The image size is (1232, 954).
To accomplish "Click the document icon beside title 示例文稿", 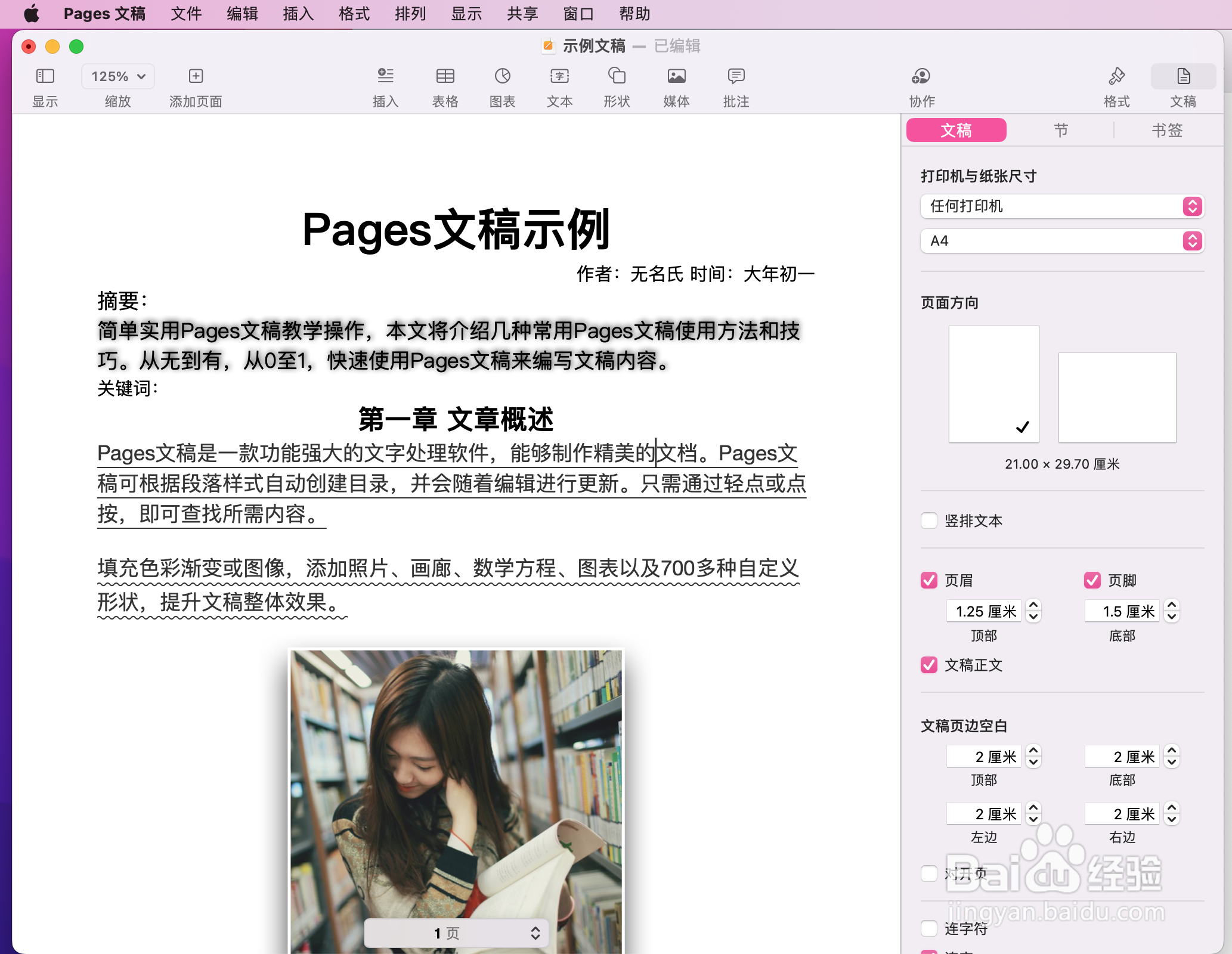I will (x=548, y=46).
